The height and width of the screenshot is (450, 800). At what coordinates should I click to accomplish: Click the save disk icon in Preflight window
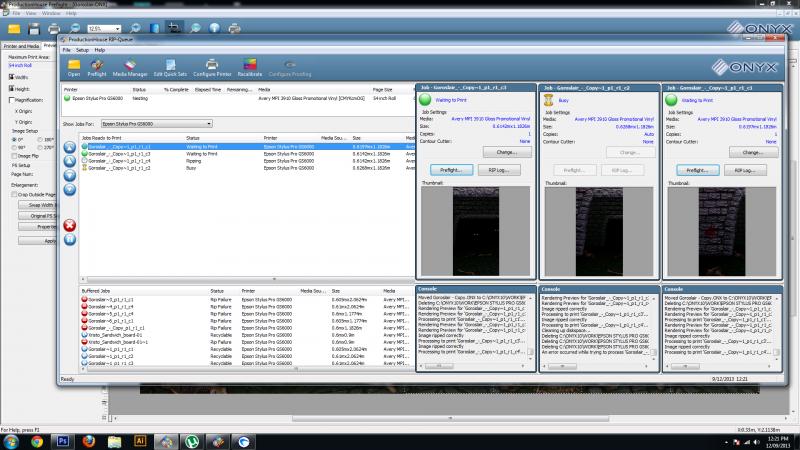34,29
